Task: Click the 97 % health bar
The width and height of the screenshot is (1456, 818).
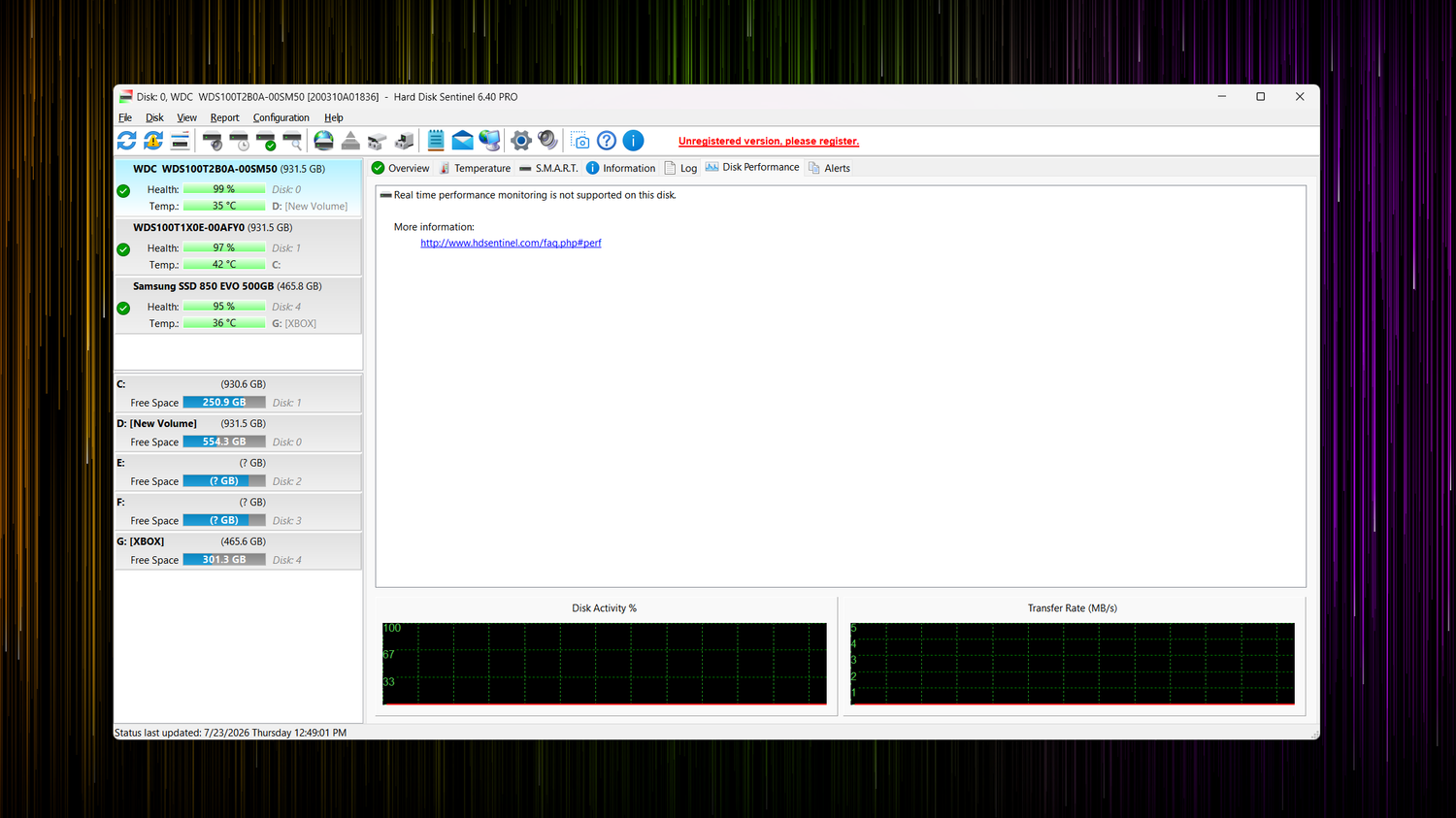Action: point(224,247)
